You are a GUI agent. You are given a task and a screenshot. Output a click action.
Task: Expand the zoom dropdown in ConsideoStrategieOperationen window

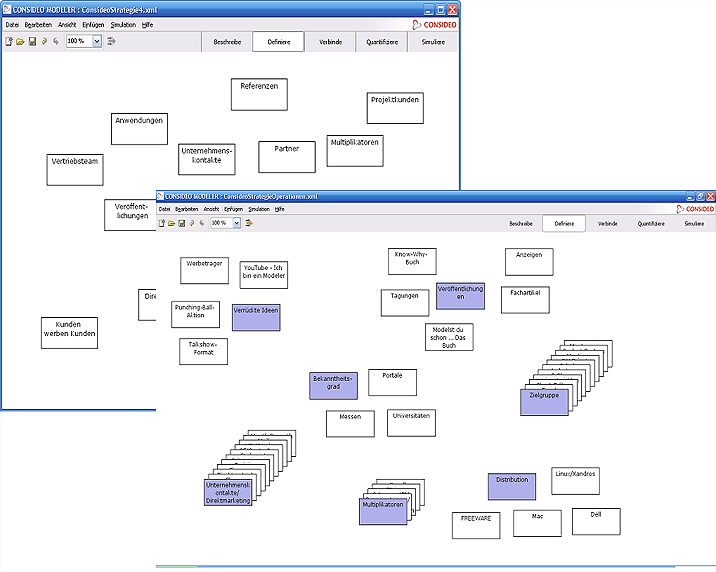(237, 224)
